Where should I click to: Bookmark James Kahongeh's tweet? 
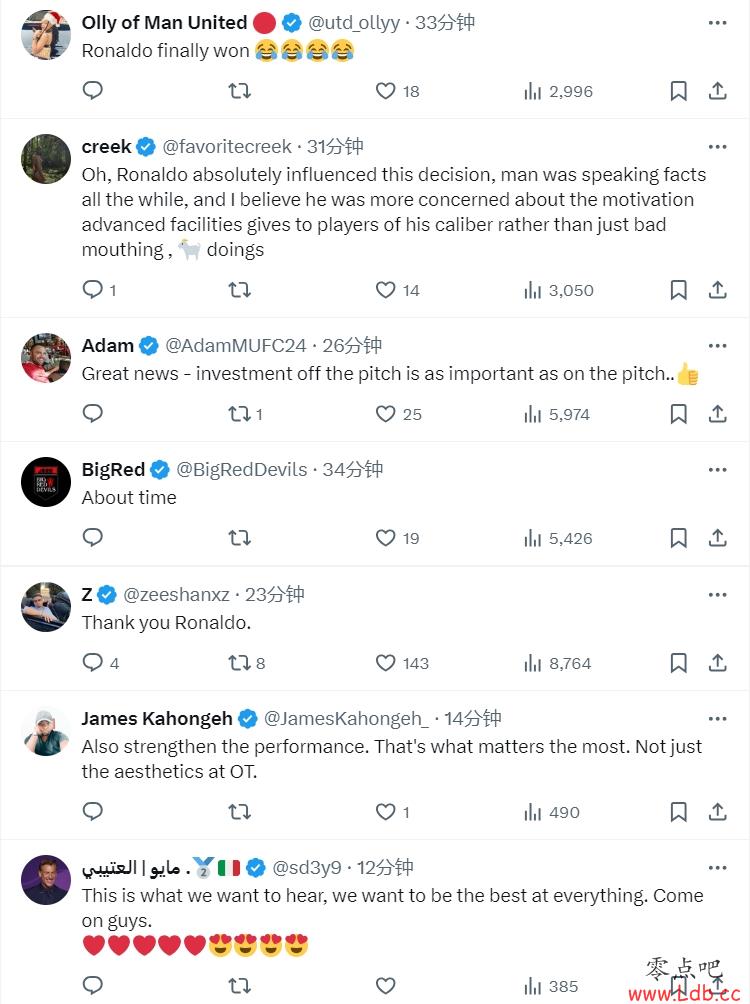click(678, 812)
